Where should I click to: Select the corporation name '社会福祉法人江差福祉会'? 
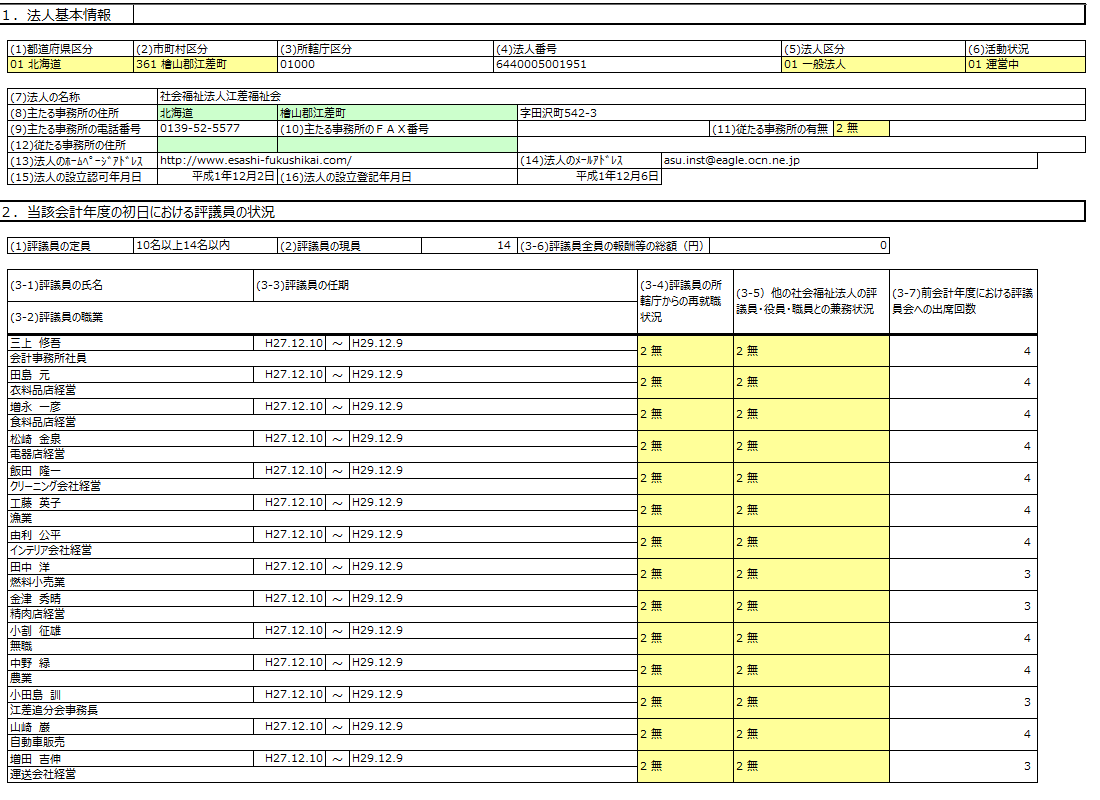coord(621,96)
